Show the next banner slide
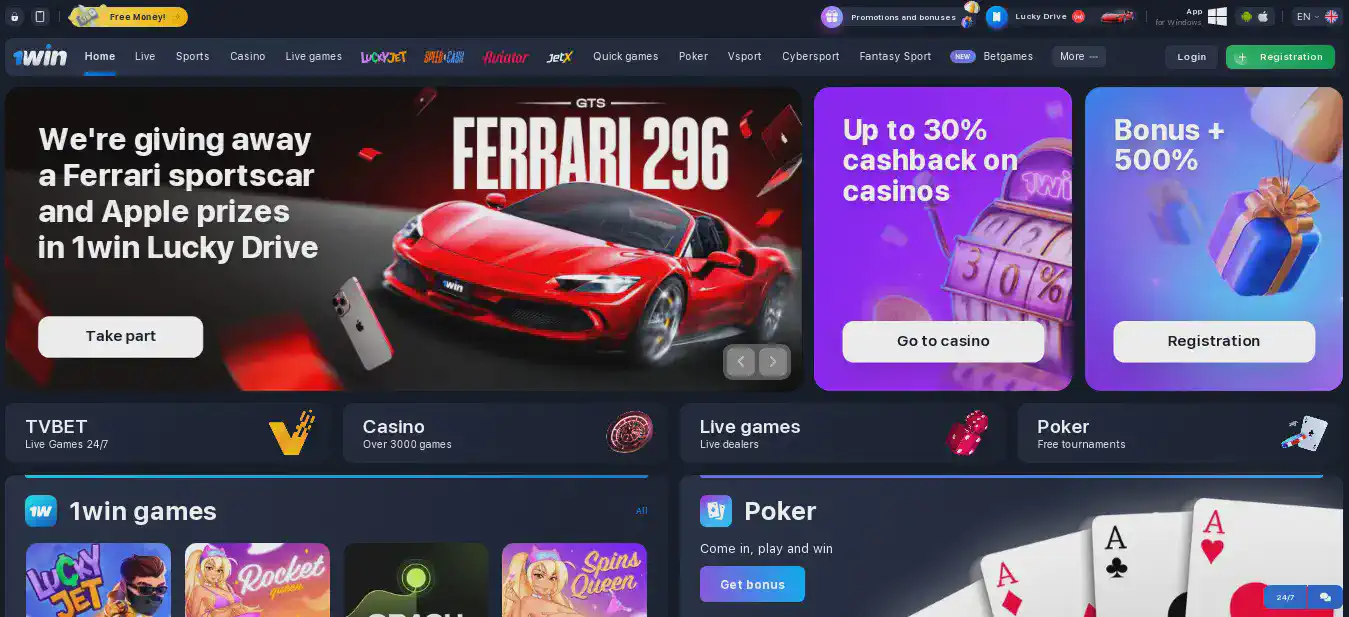Viewport: 1349px width, 617px height. pos(773,362)
